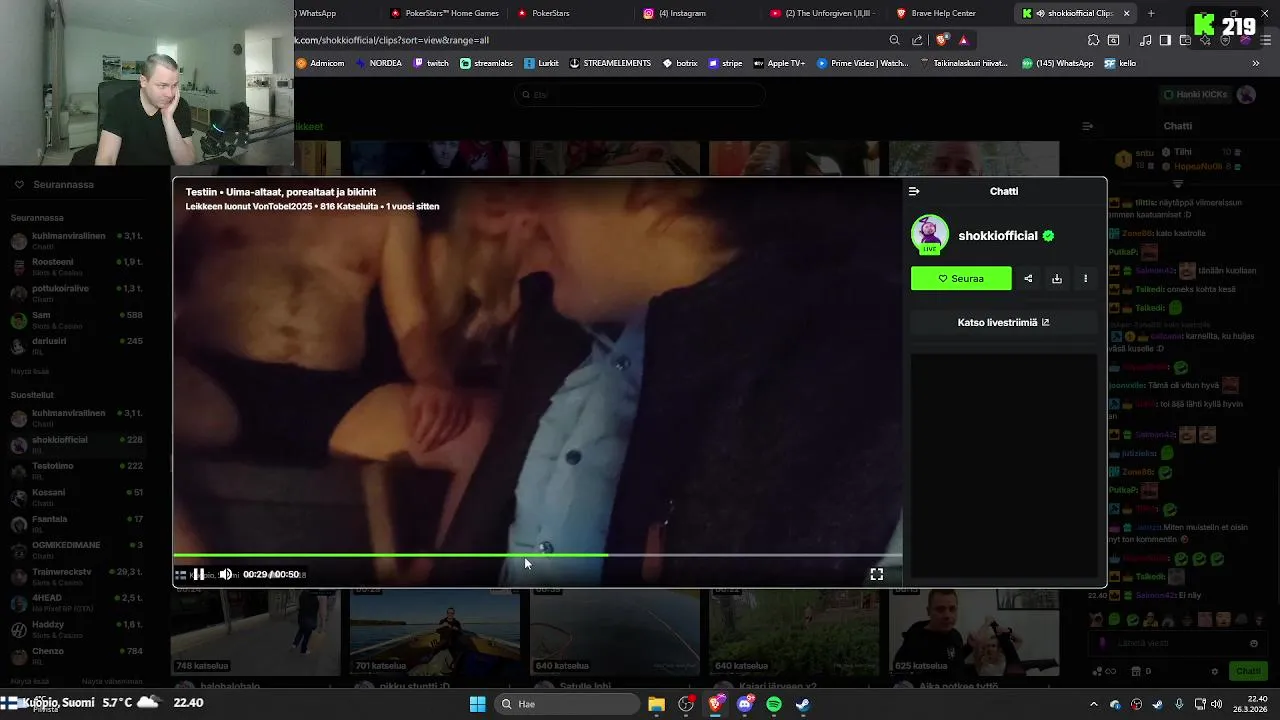Share the clip
The height and width of the screenshot is (720, 1280).
click(1028, 279)
